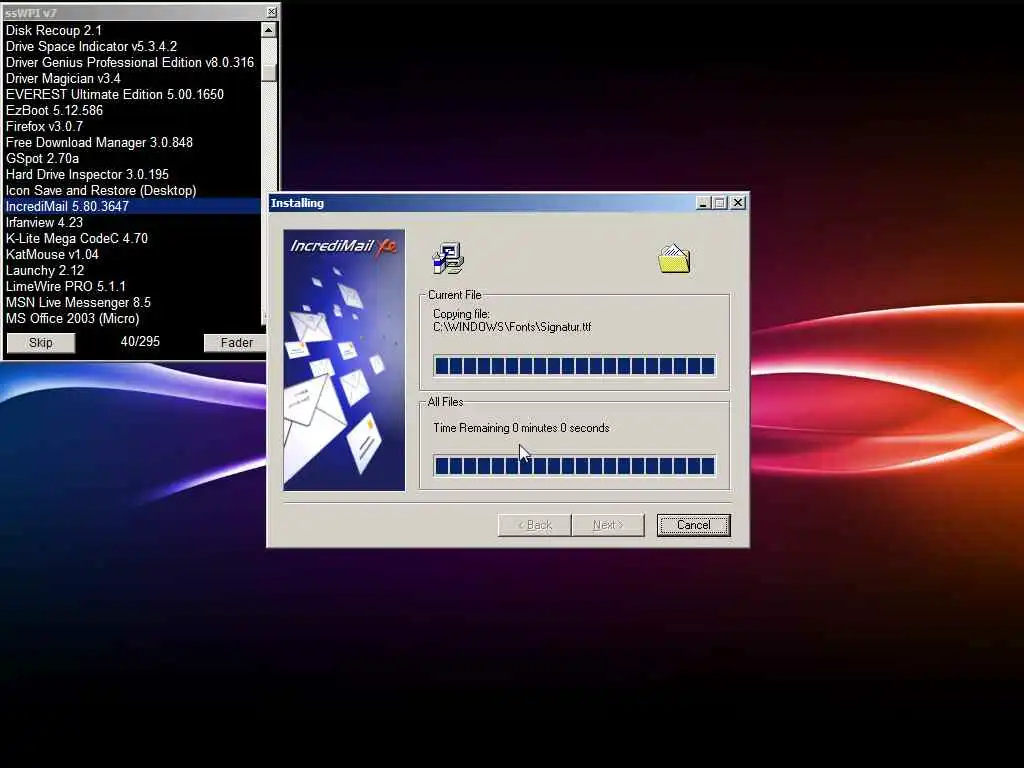
Task: Click the "Current File" group label
Action: point(455,295)
